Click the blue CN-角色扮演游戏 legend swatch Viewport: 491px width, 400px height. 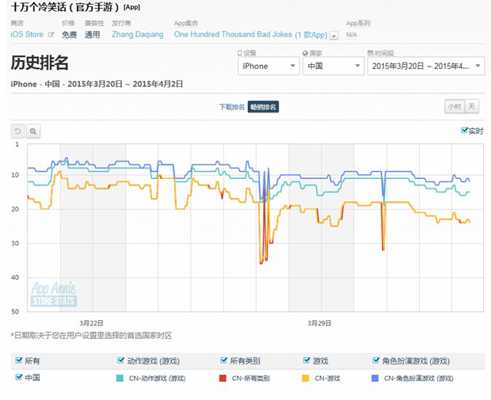(375, 378)
